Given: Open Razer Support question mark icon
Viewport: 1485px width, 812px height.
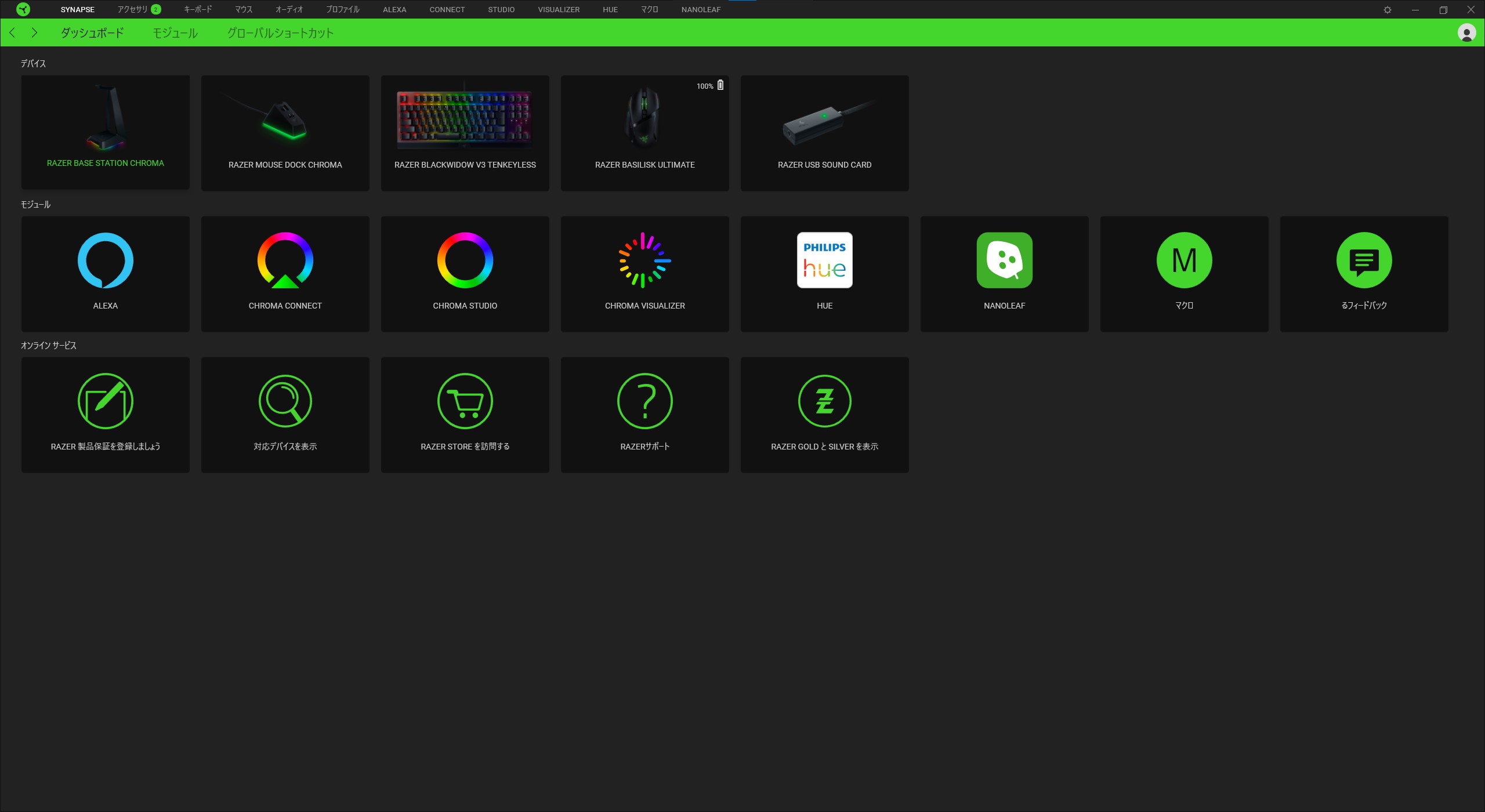Looking at the screenshot, I should 645,401.
